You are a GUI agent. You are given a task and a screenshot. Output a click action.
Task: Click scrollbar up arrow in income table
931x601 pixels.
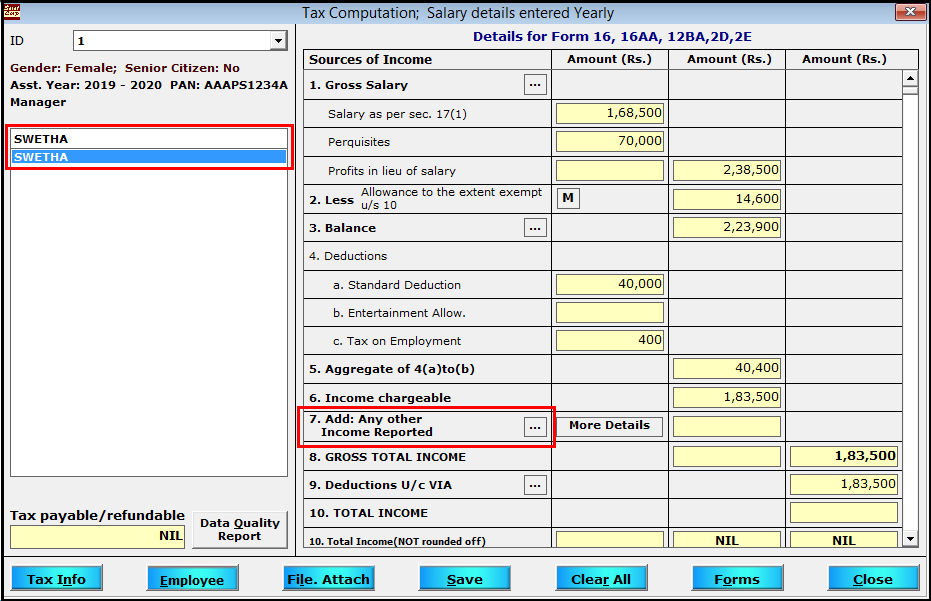(x=910, y=78)
